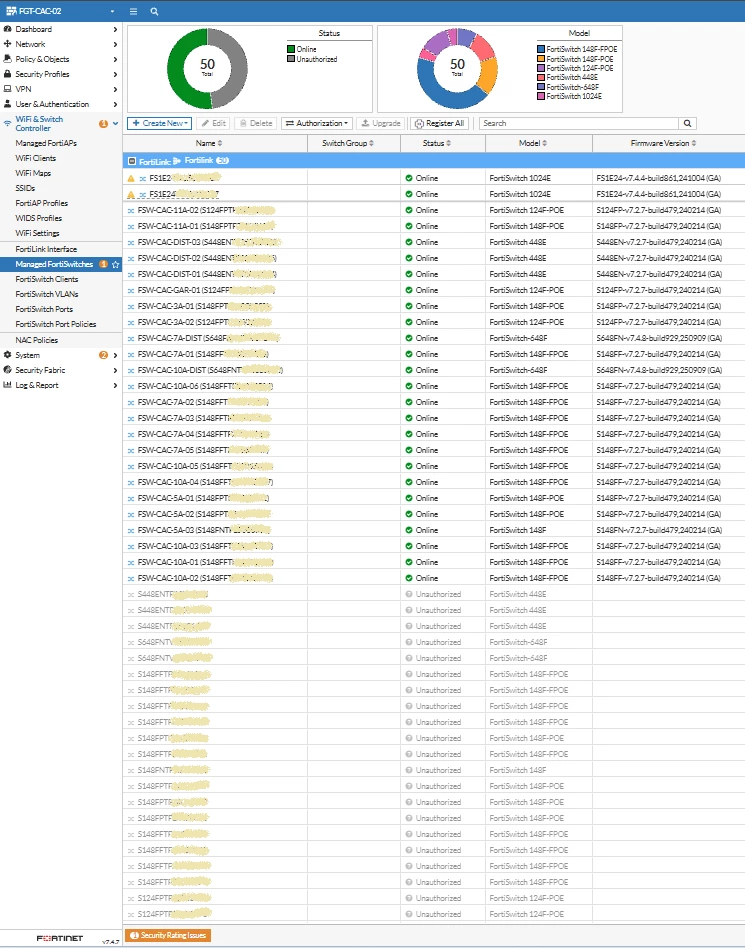Click into the Search field
The image size is (745, 949).
[579, 123]
